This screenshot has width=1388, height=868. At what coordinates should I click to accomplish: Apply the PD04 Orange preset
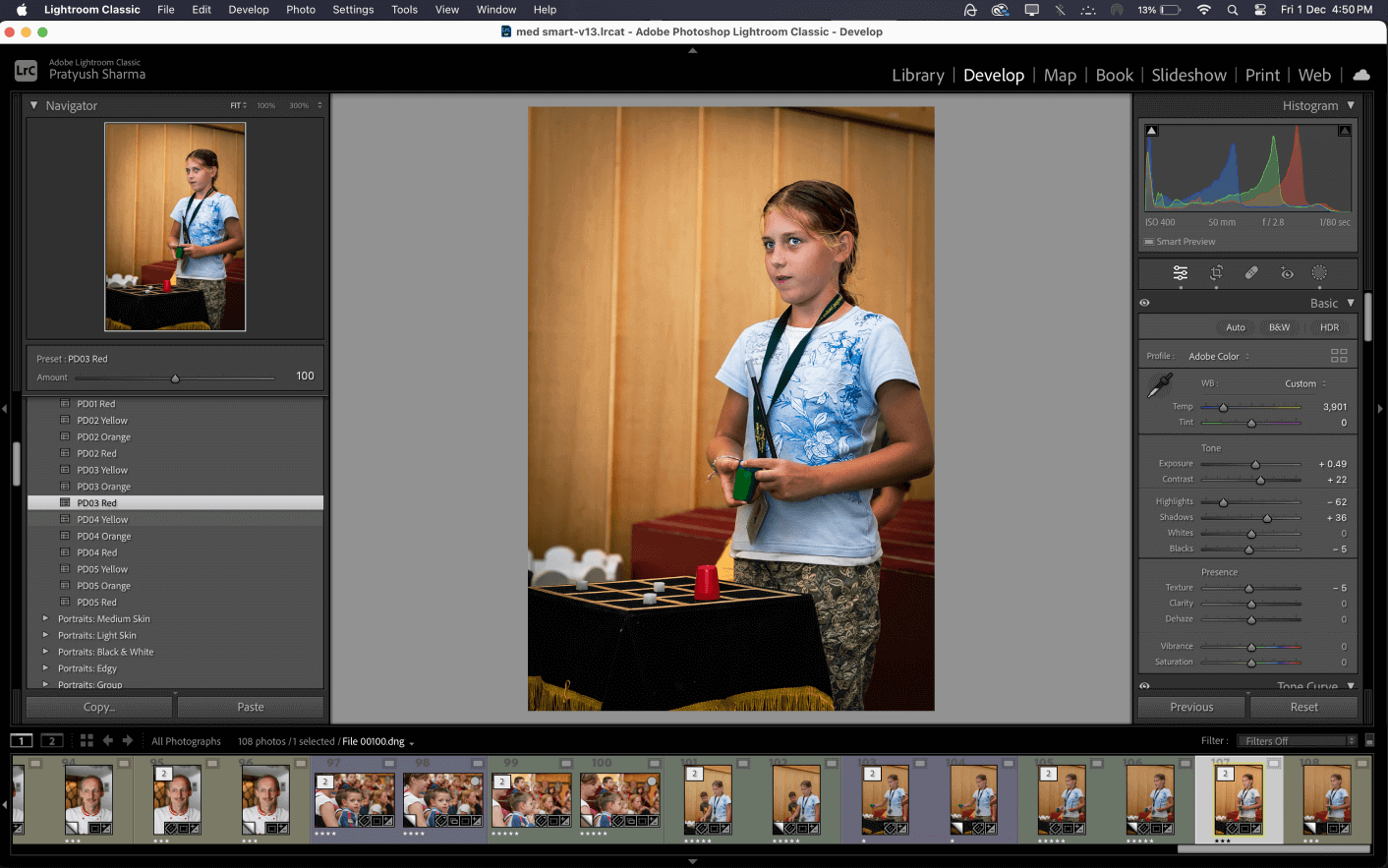coord(104,537)
